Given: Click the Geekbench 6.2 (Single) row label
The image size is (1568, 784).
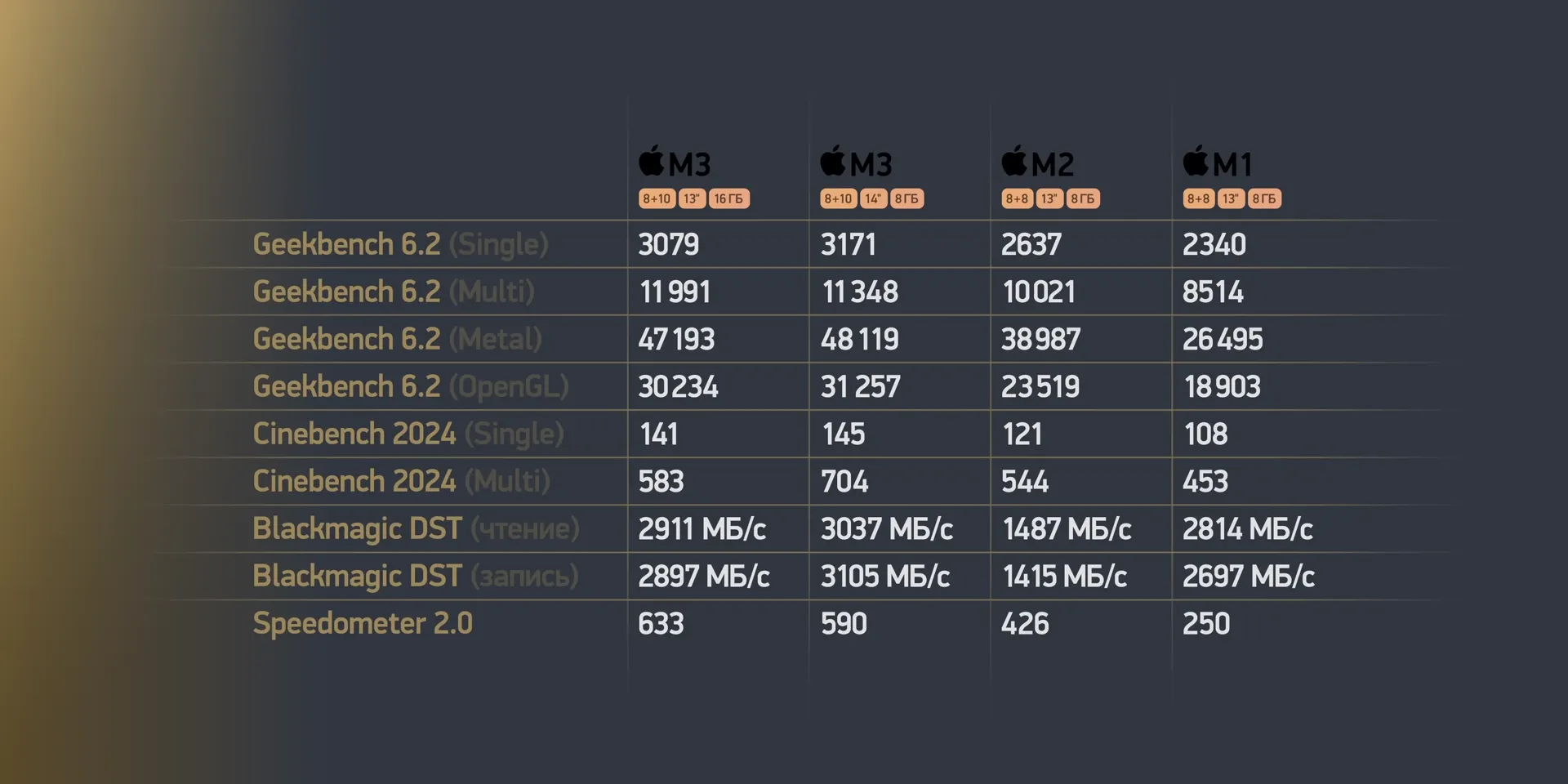Looking at the screenshot, I should coord(400,244).
